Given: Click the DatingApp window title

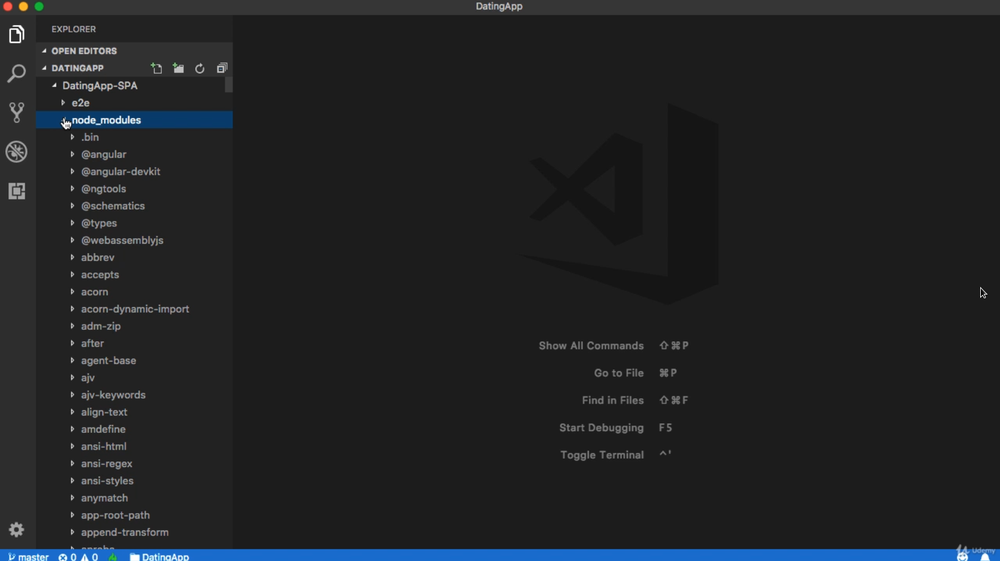Looking at the screenshot, I should pyautogui.click(x=499, y=6).
